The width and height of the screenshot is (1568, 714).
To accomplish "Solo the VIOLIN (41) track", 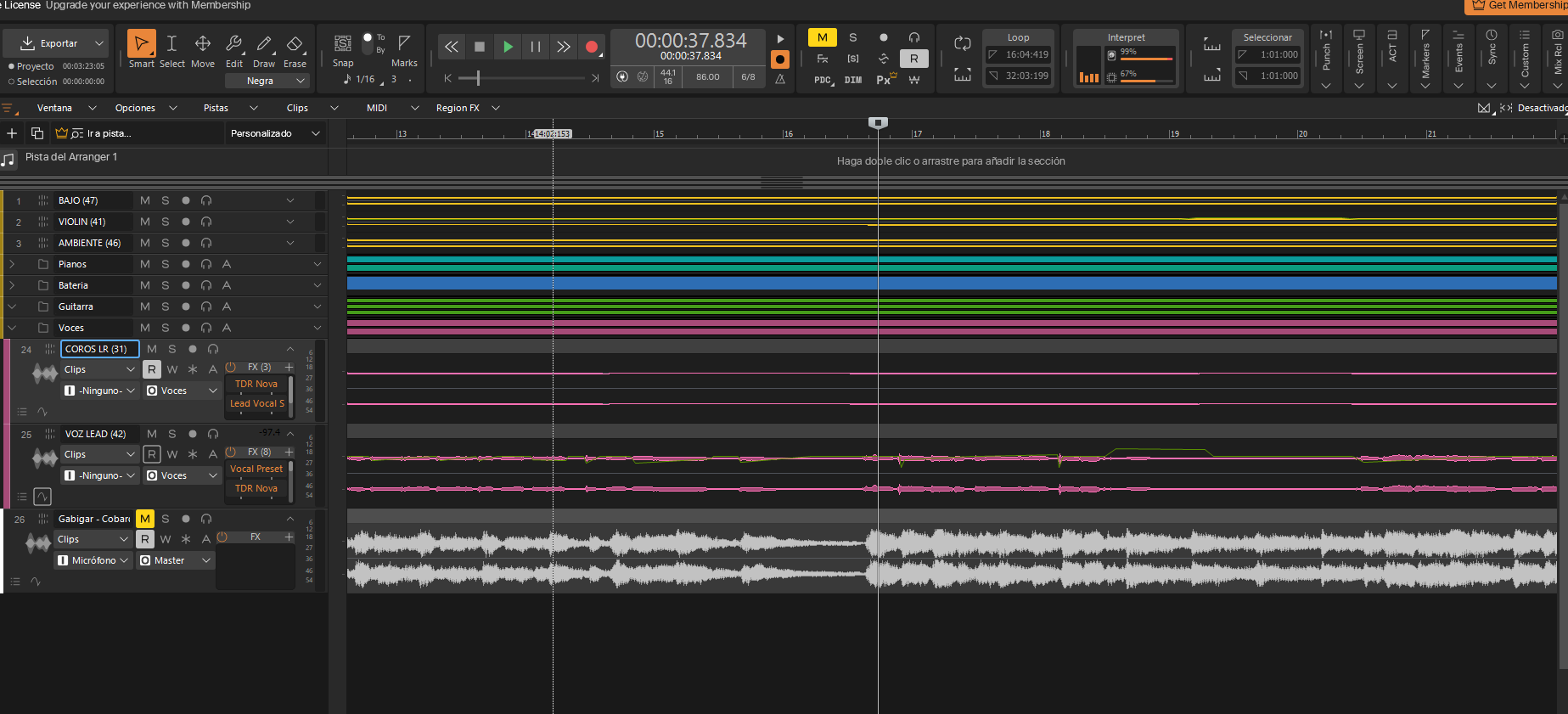I will tap(166, 222).
